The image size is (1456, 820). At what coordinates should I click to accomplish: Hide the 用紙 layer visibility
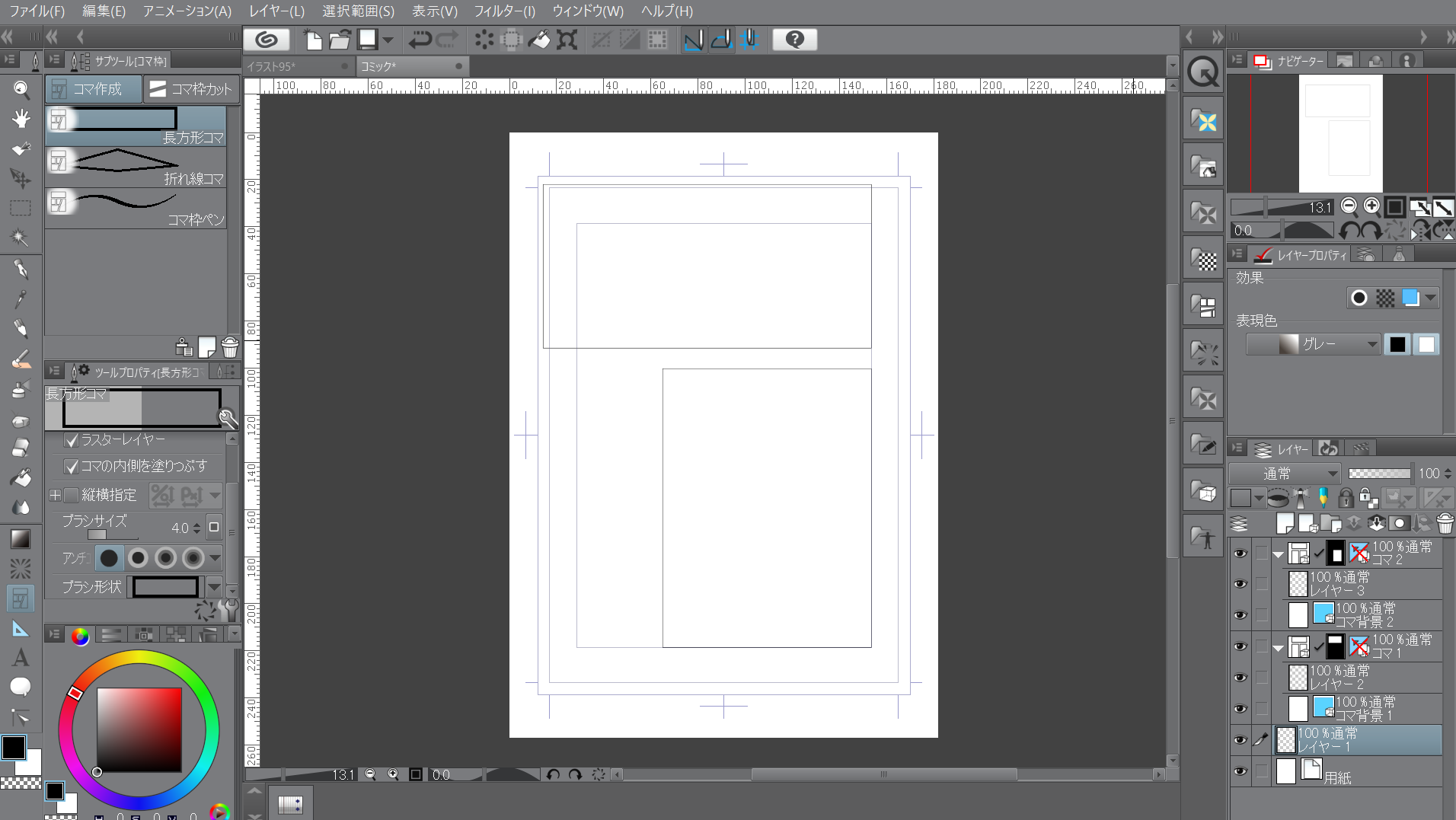click(x=1240, y=771)
